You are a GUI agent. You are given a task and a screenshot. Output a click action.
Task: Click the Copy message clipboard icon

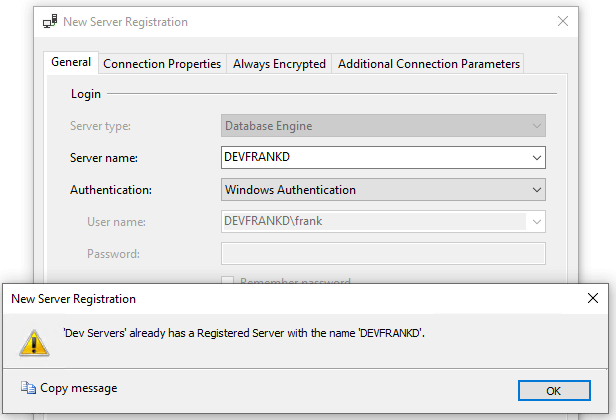coord(27,388)
